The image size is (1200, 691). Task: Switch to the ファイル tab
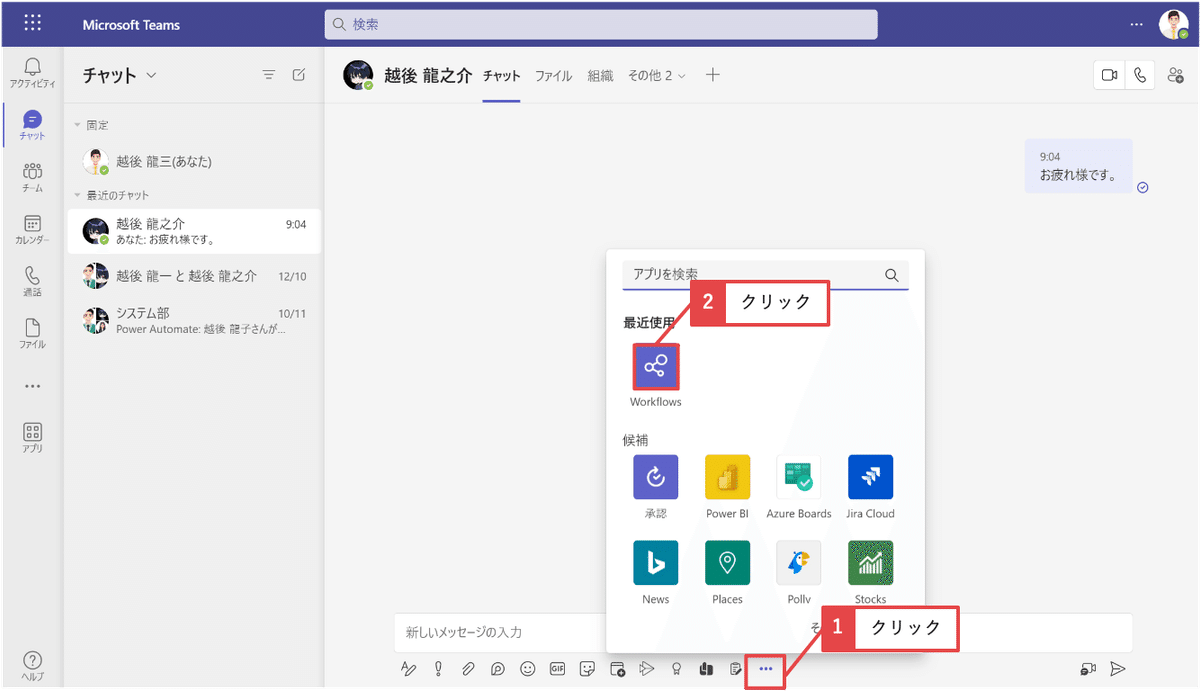553,76
